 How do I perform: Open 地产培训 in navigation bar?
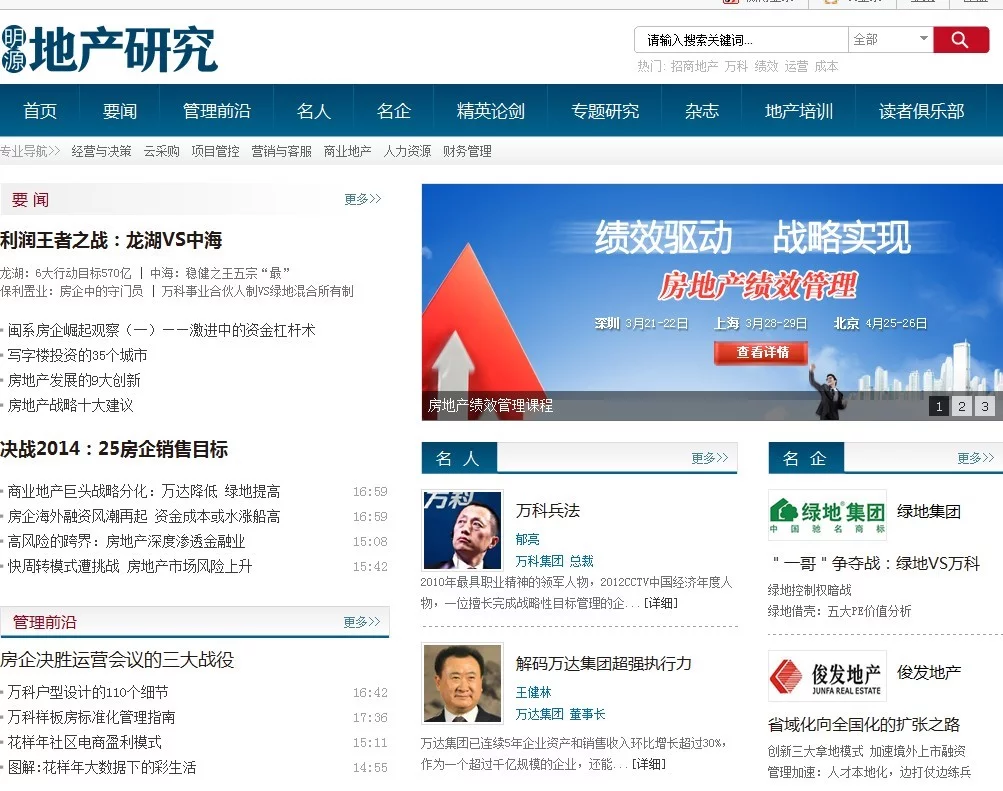pos(798,111)
